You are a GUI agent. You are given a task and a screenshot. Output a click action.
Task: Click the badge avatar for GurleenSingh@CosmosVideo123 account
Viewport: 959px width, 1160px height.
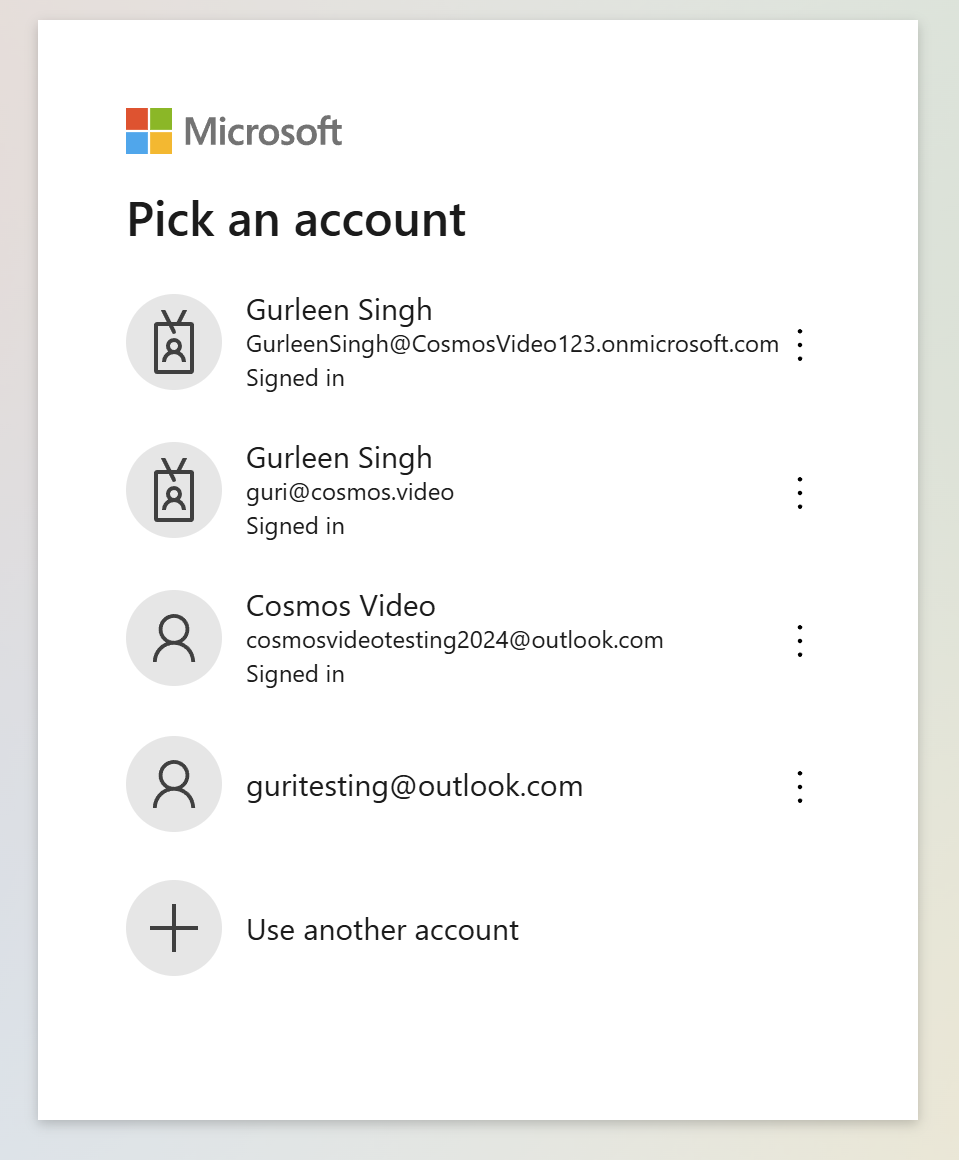pos(174,342)
